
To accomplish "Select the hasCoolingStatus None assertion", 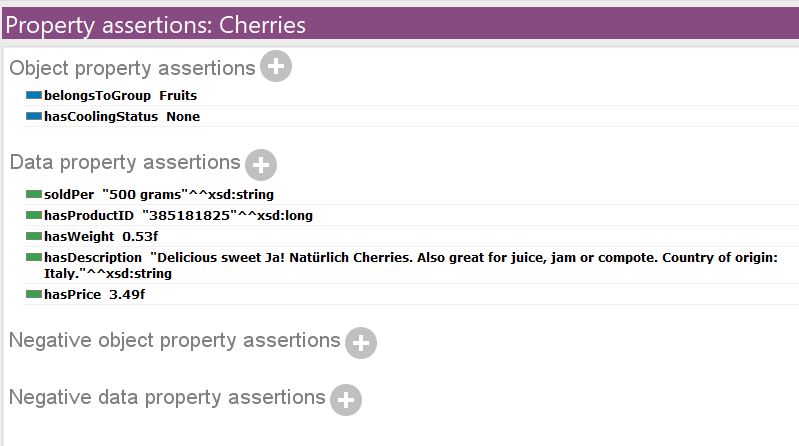I will click(412, 116).
